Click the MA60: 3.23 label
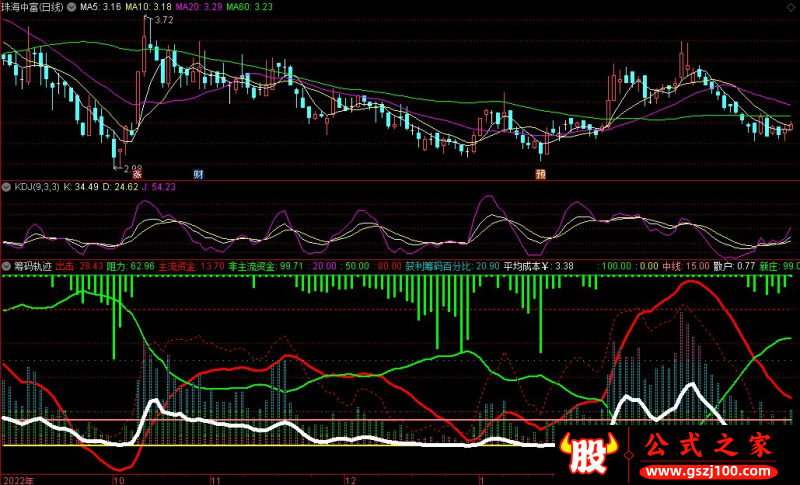Screen dimensions: 800x485 coord(249,7)
